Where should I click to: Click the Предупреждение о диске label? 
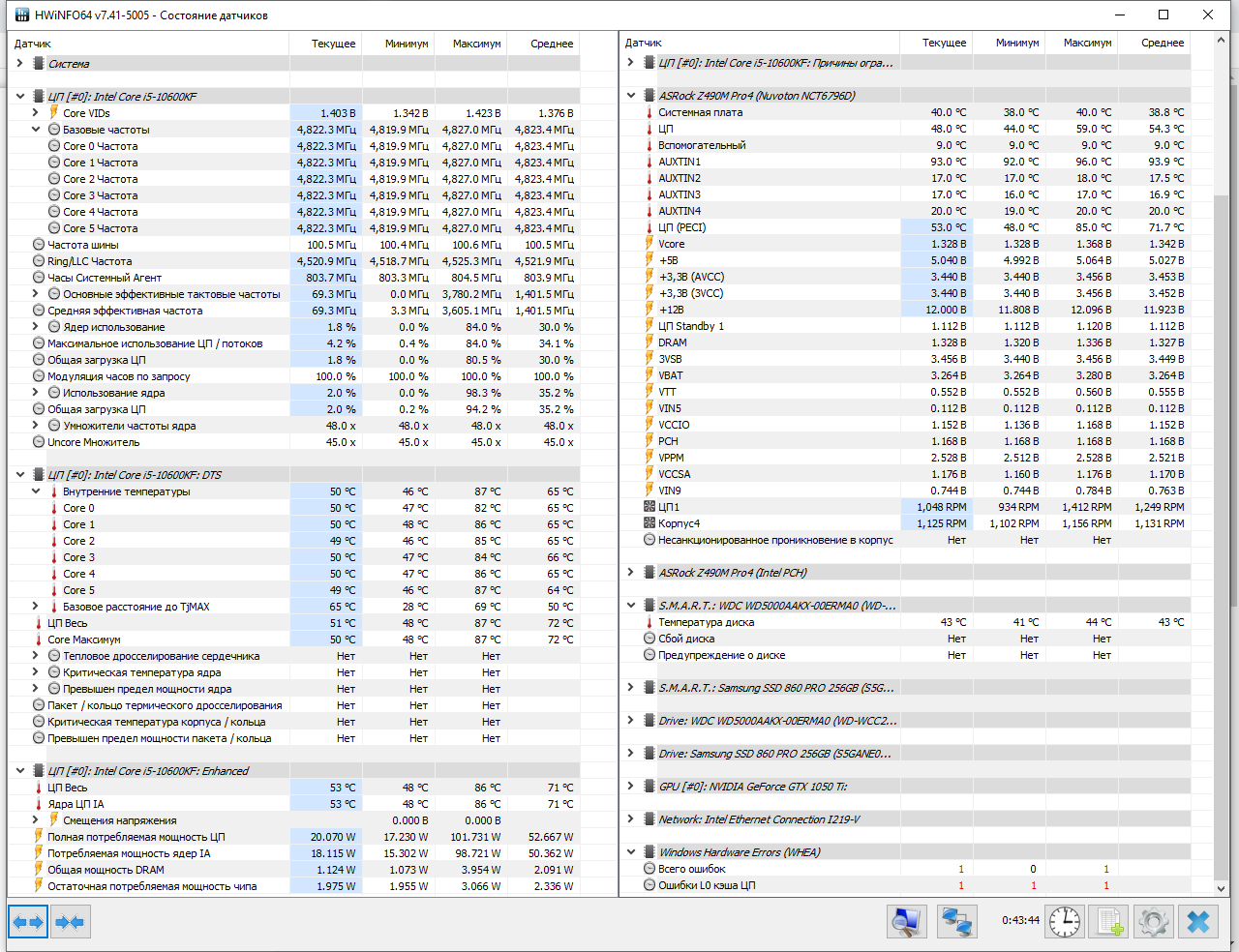click(x=722, y=655)
